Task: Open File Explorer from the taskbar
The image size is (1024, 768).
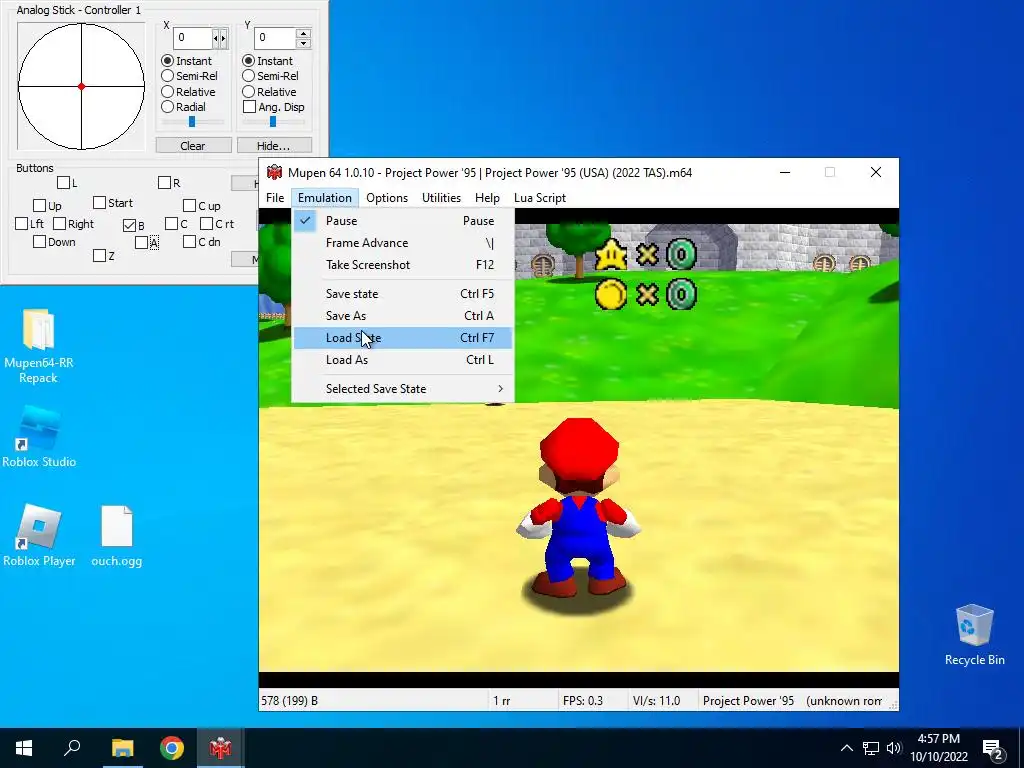Action: (122, 748)
